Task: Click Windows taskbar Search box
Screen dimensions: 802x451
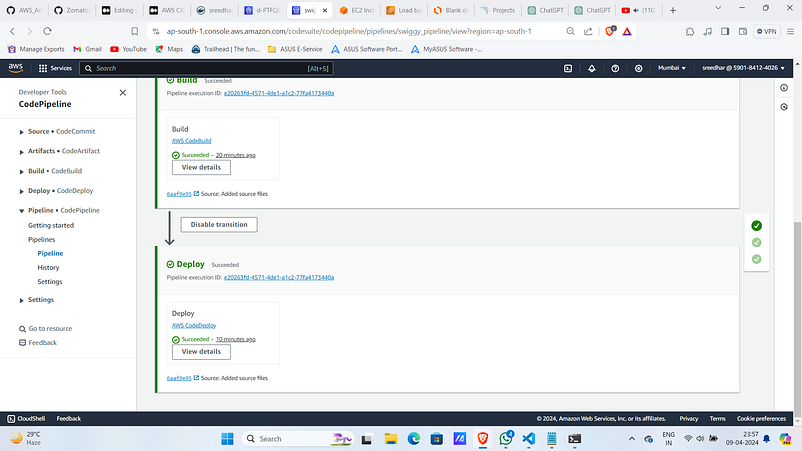Action: point(298,439)
